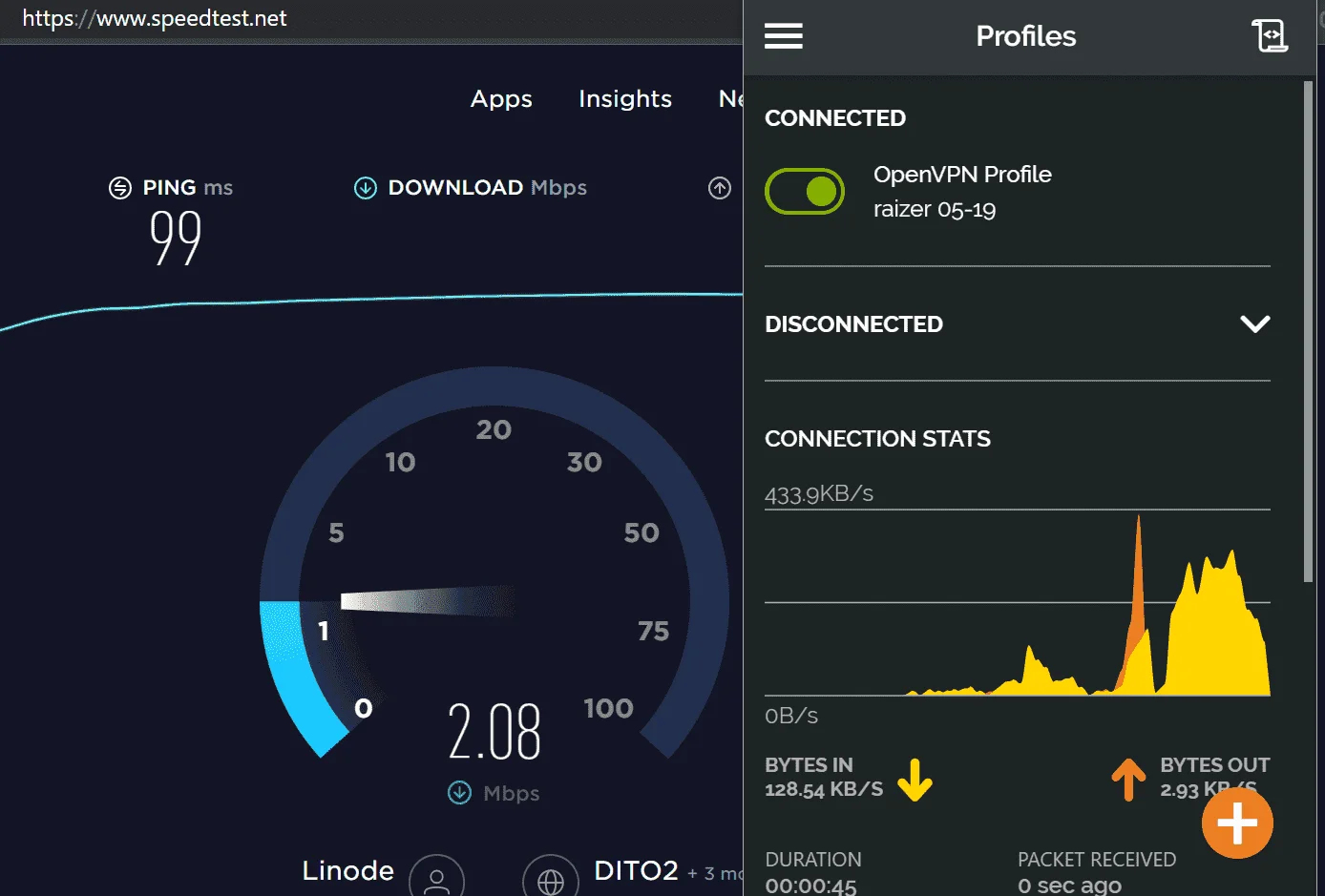Select the Packet Received 0 sec ago value
Viewport: 1325px width, 896px height.
(x=1069, y=886)
